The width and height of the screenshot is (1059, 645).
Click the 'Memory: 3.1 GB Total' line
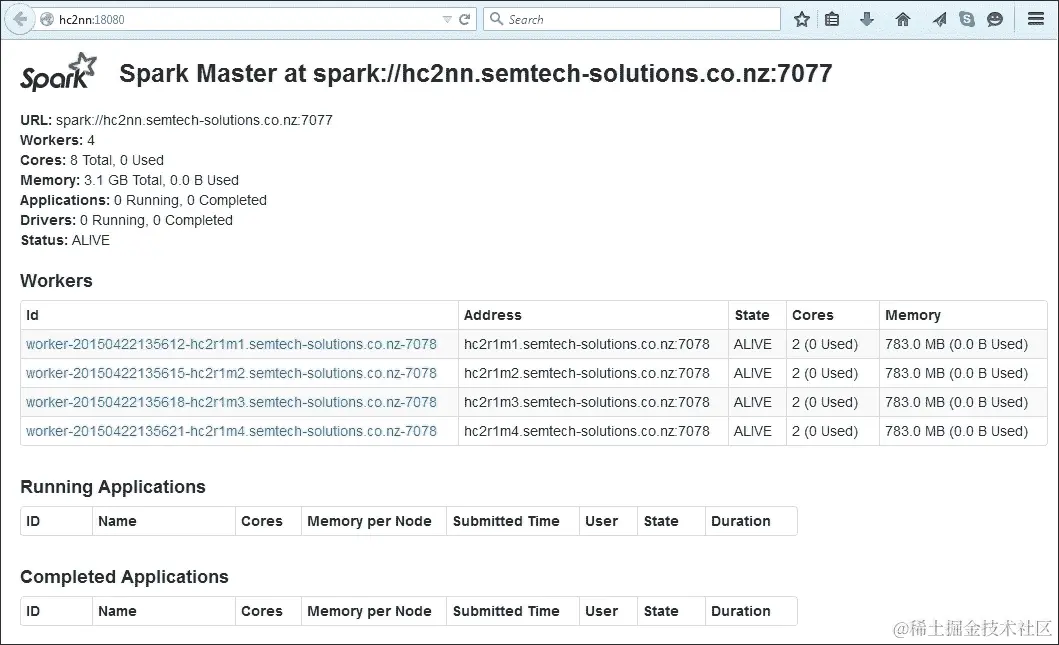[x=130, y=180]
